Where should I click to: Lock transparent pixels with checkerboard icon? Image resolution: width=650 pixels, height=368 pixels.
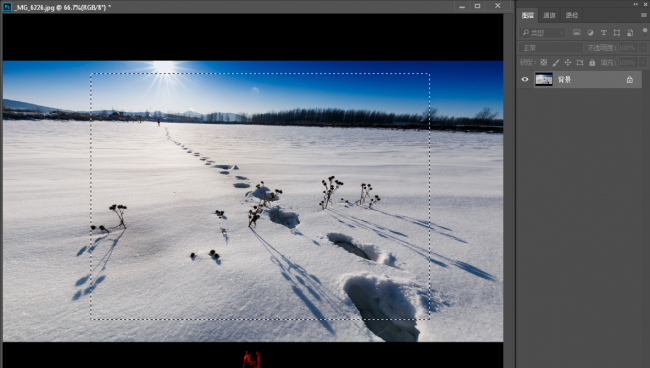(x=543, y=63)
